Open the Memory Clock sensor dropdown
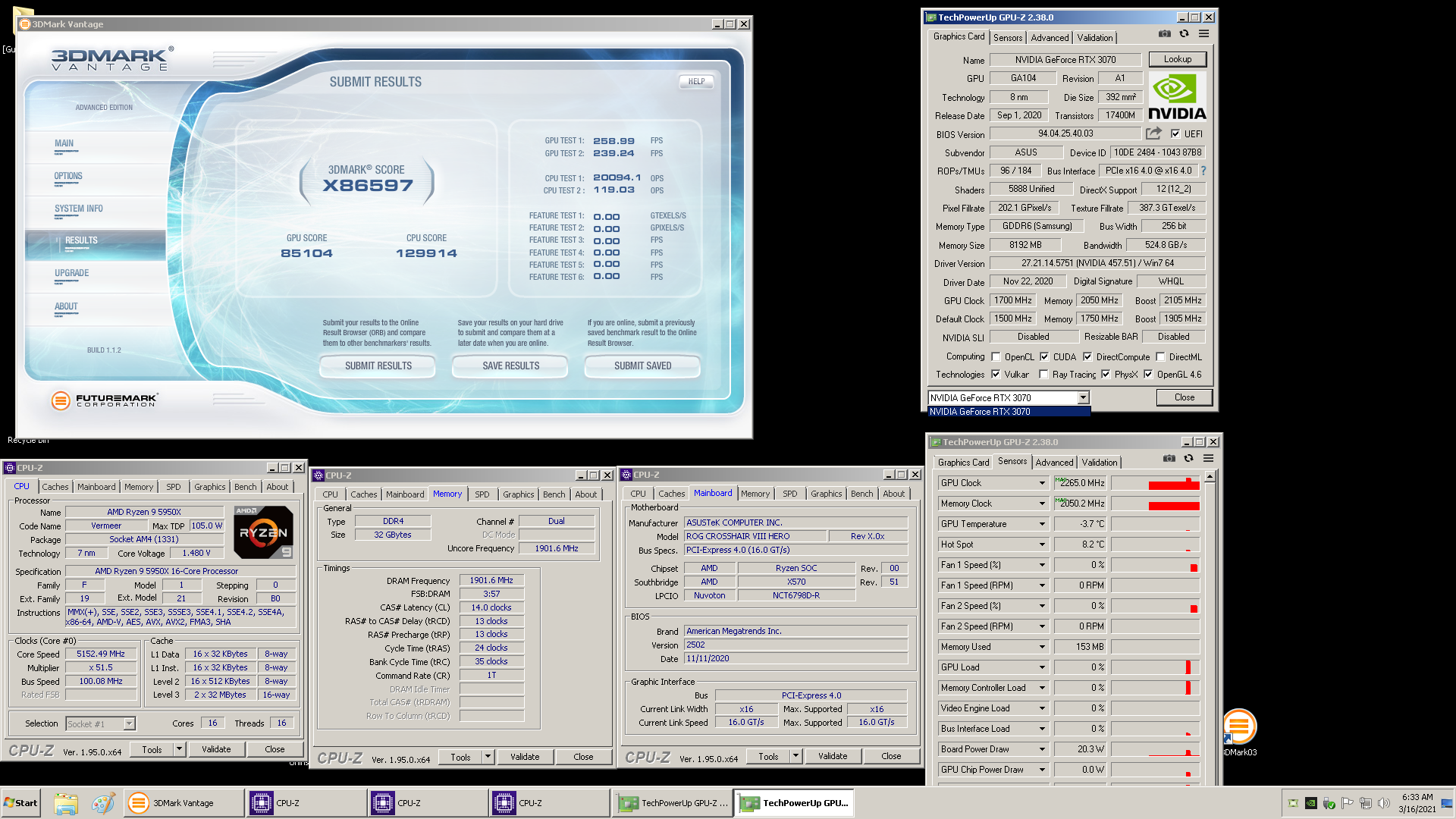 (1042, 504)
